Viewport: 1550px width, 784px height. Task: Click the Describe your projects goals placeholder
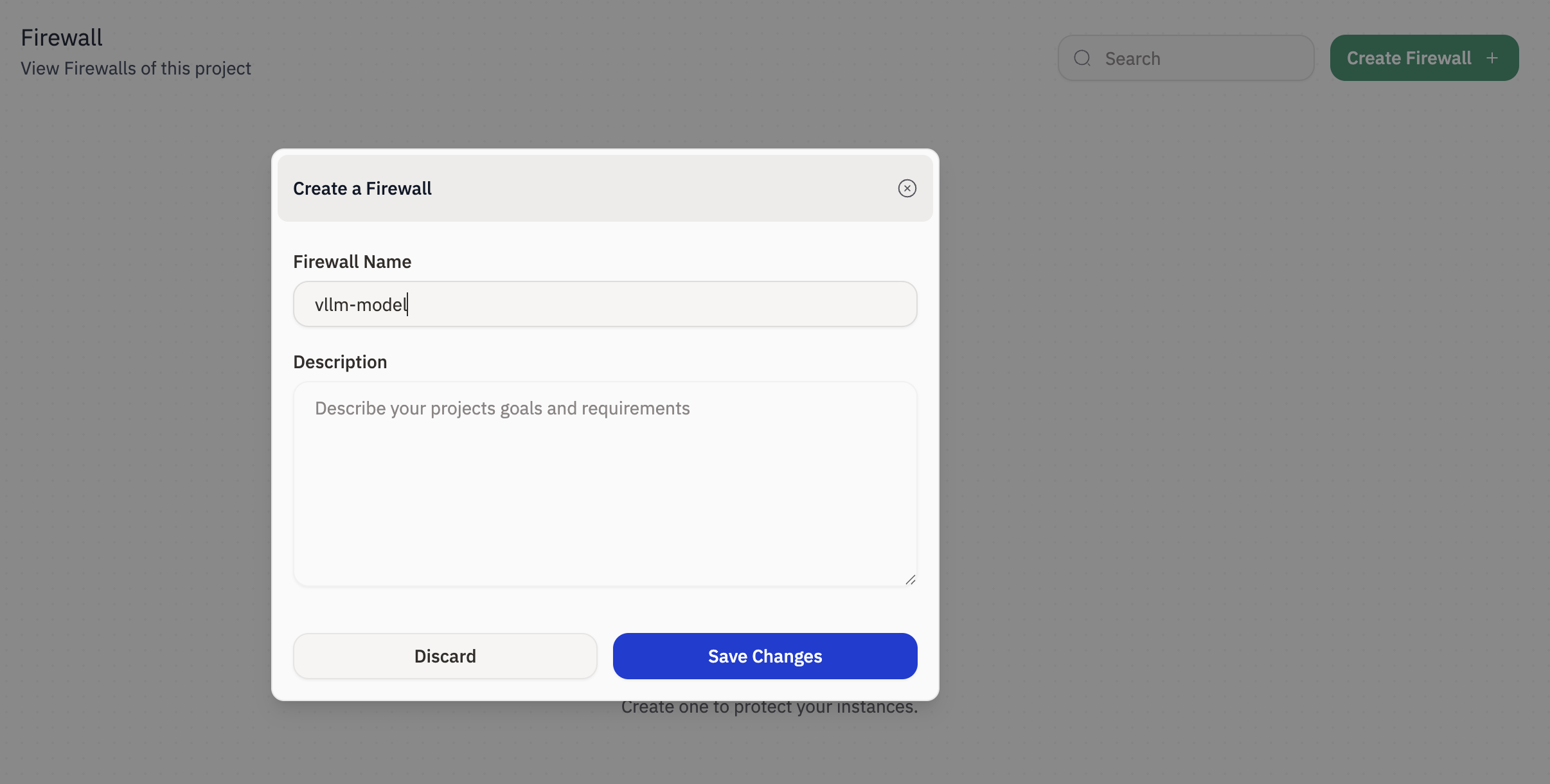point(502,409)
